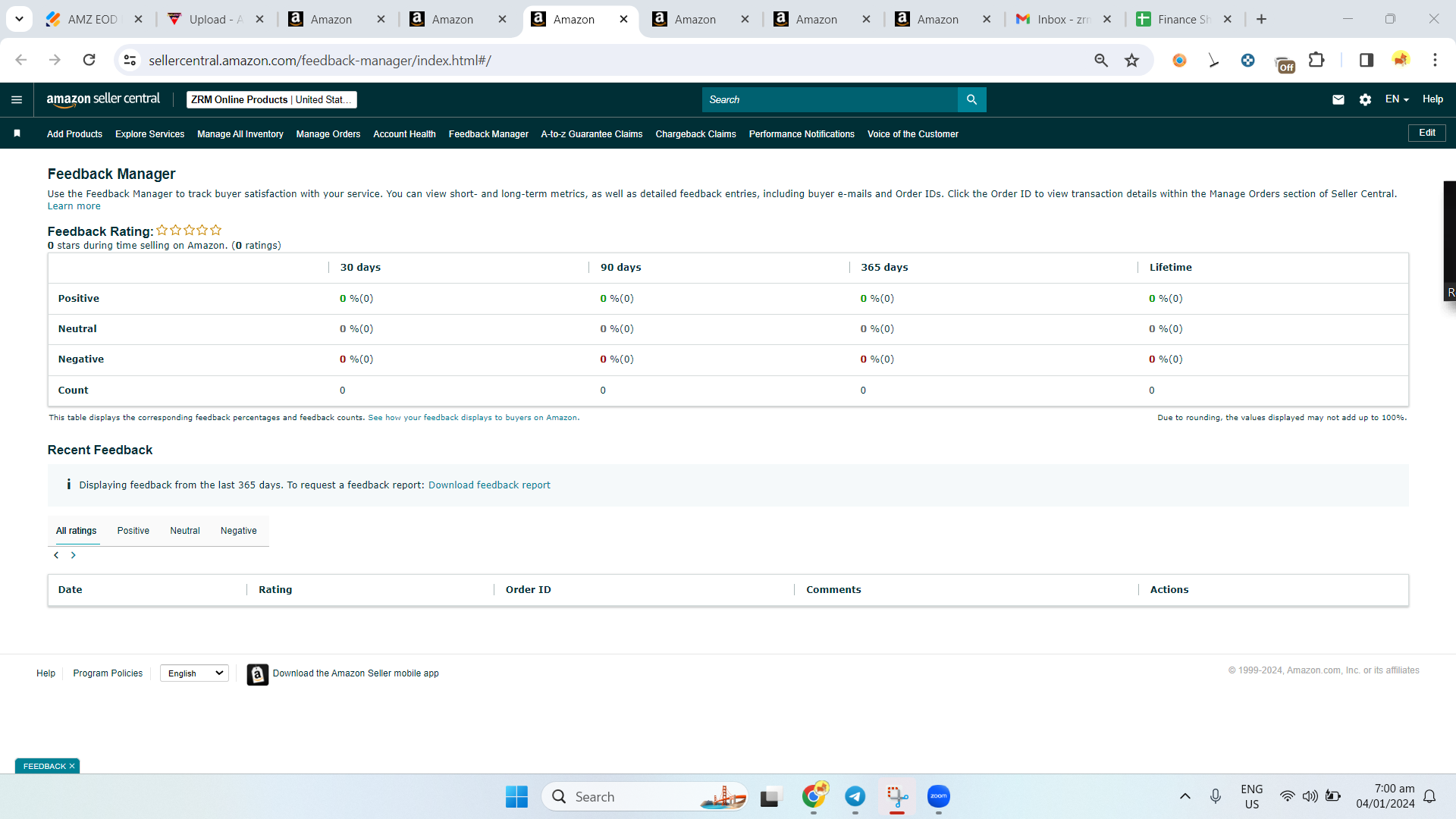The height and width of the screenshot is (819, 1456).
Task: Open the EN language dropdown
Action: coord(1397,99)
